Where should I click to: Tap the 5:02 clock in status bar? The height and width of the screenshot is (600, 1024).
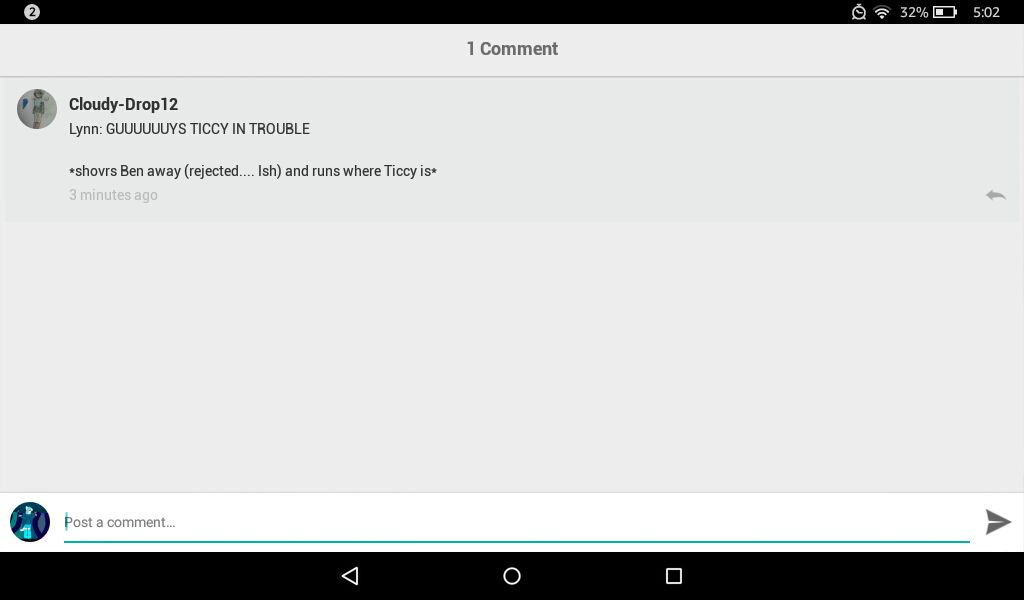tap(986, 12)
